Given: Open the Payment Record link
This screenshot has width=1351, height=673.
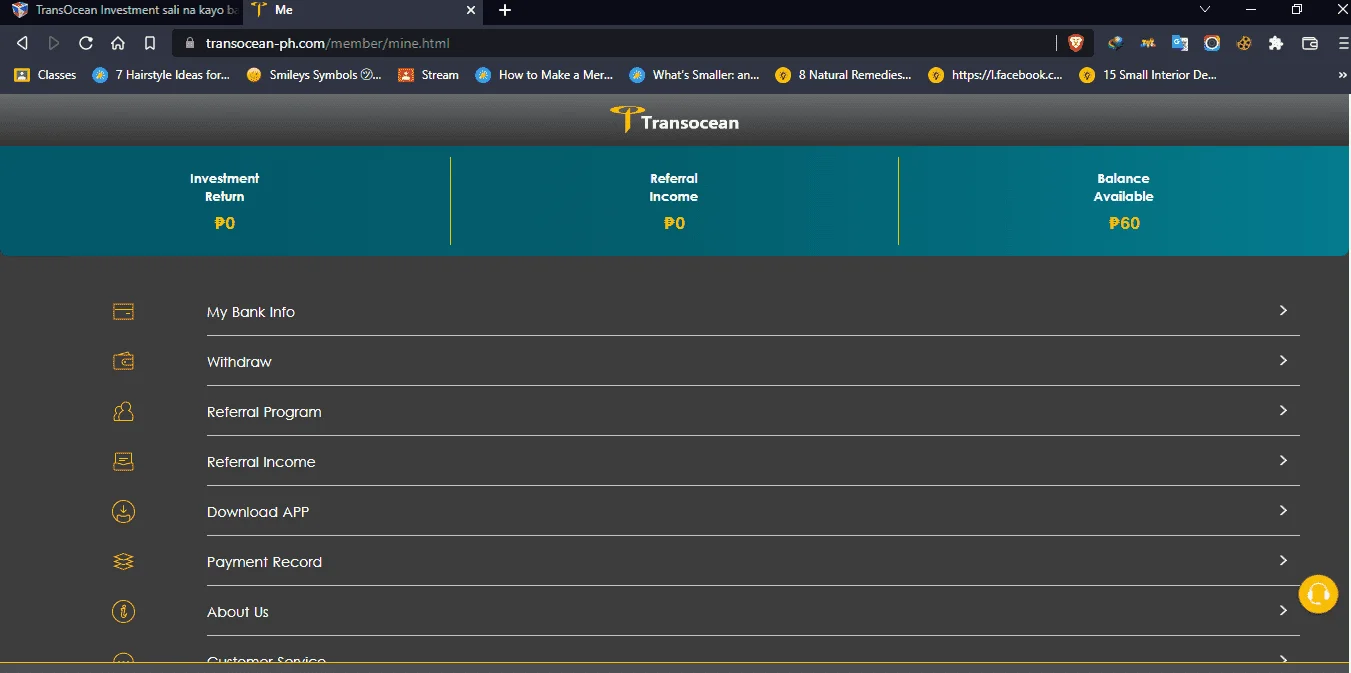Looking at the screenshot, I should 264,562.
